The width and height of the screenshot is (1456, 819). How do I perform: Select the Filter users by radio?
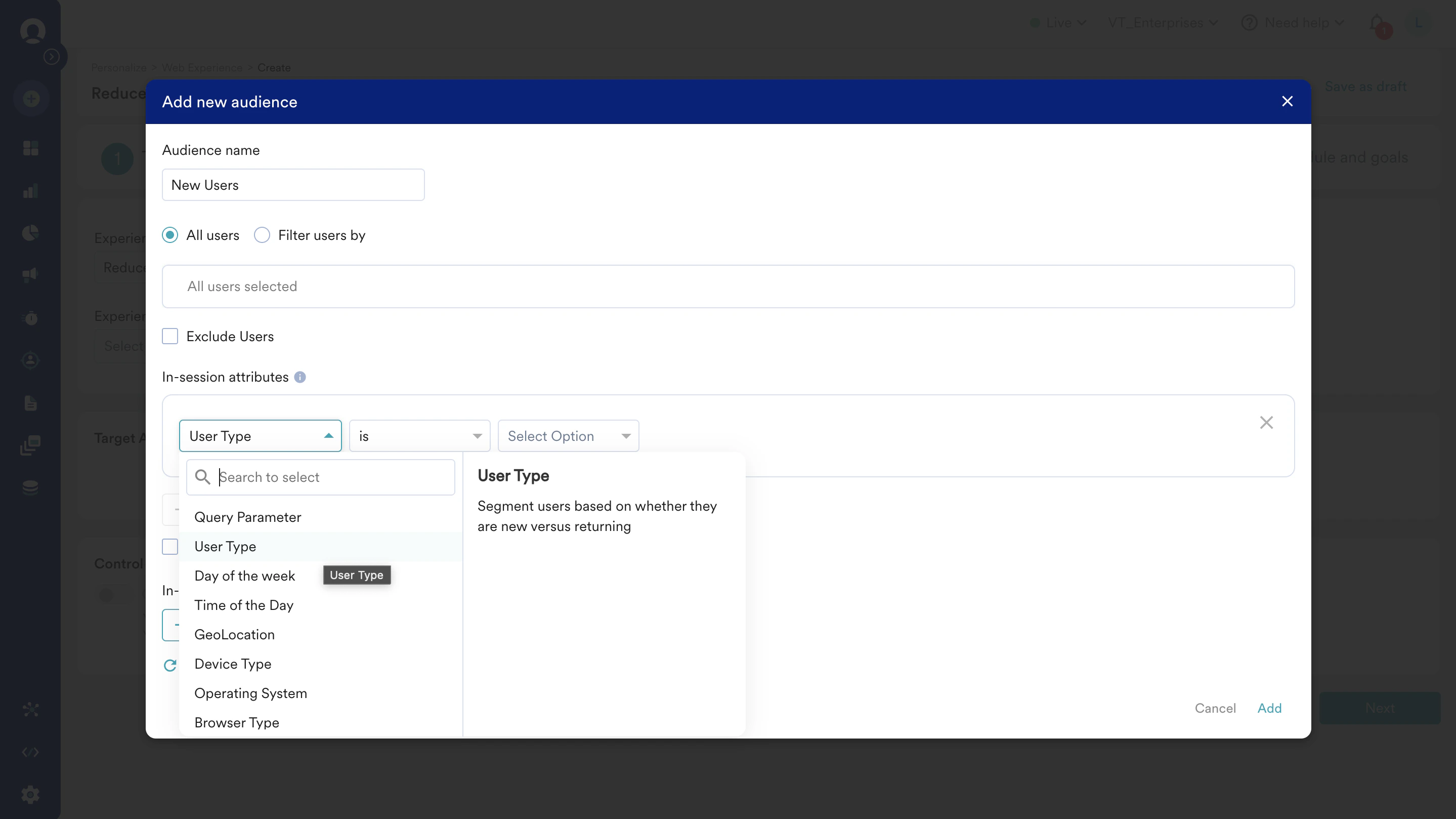tap(262, 235)
